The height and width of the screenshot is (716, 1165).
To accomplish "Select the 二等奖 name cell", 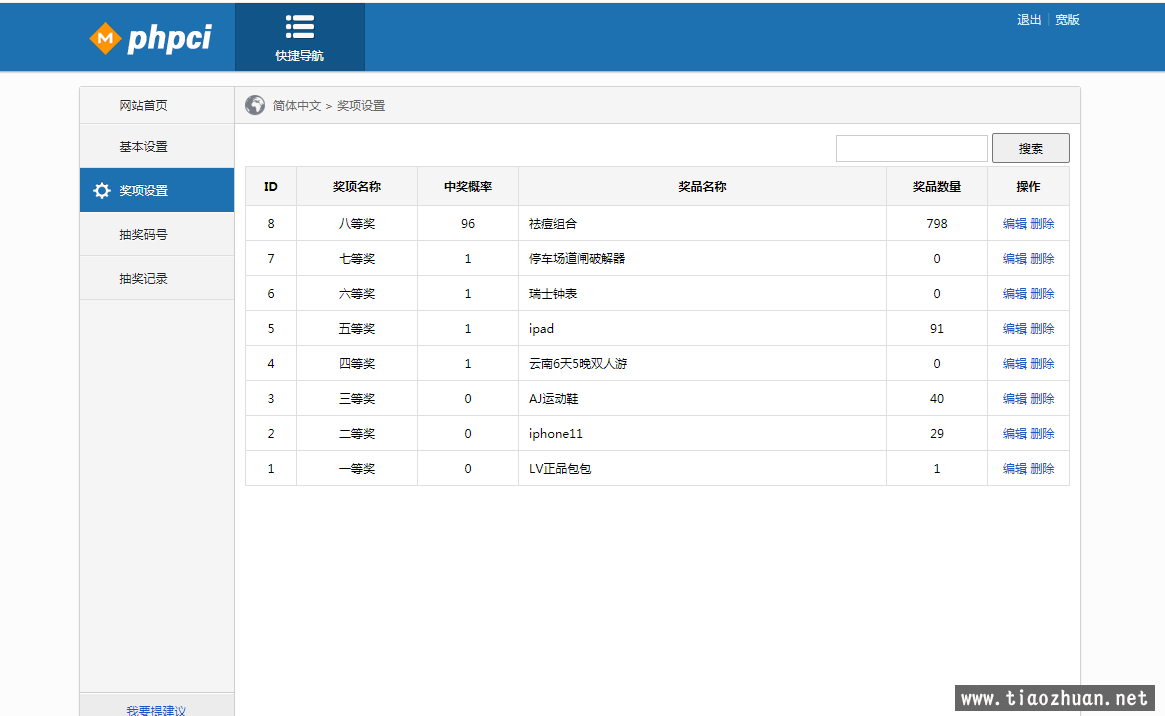I will (357, 434).
